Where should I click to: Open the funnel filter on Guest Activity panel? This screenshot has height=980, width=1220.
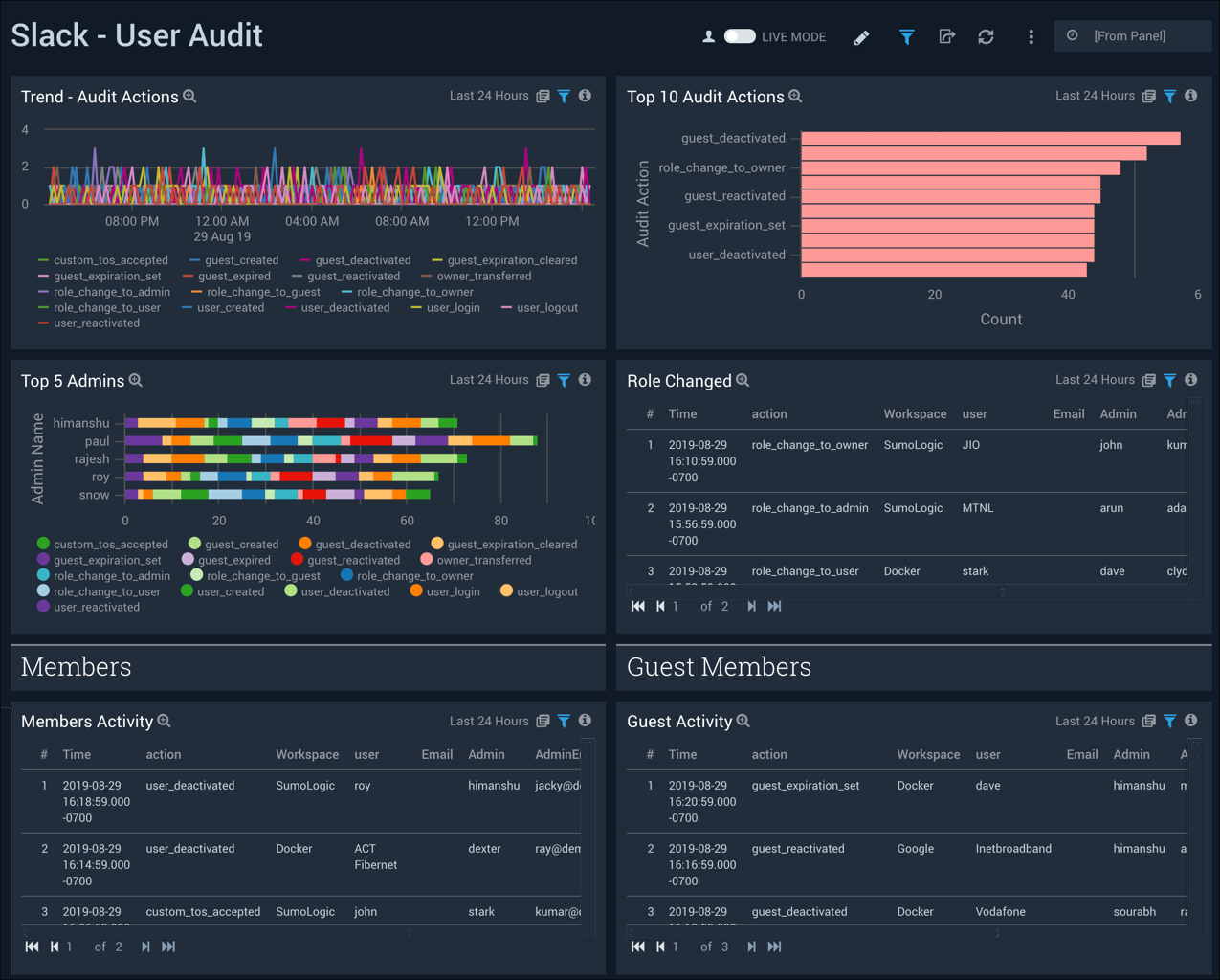pos(1169,721)
